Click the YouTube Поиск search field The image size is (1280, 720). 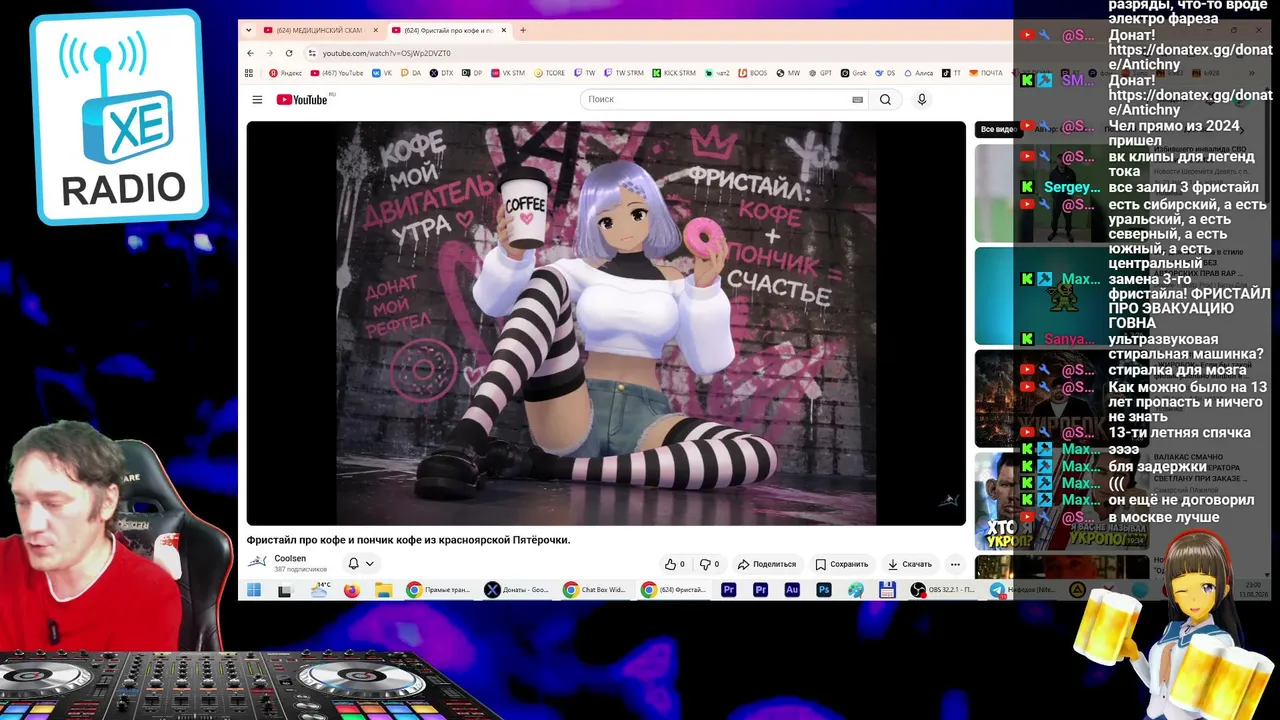coord(714,99)
